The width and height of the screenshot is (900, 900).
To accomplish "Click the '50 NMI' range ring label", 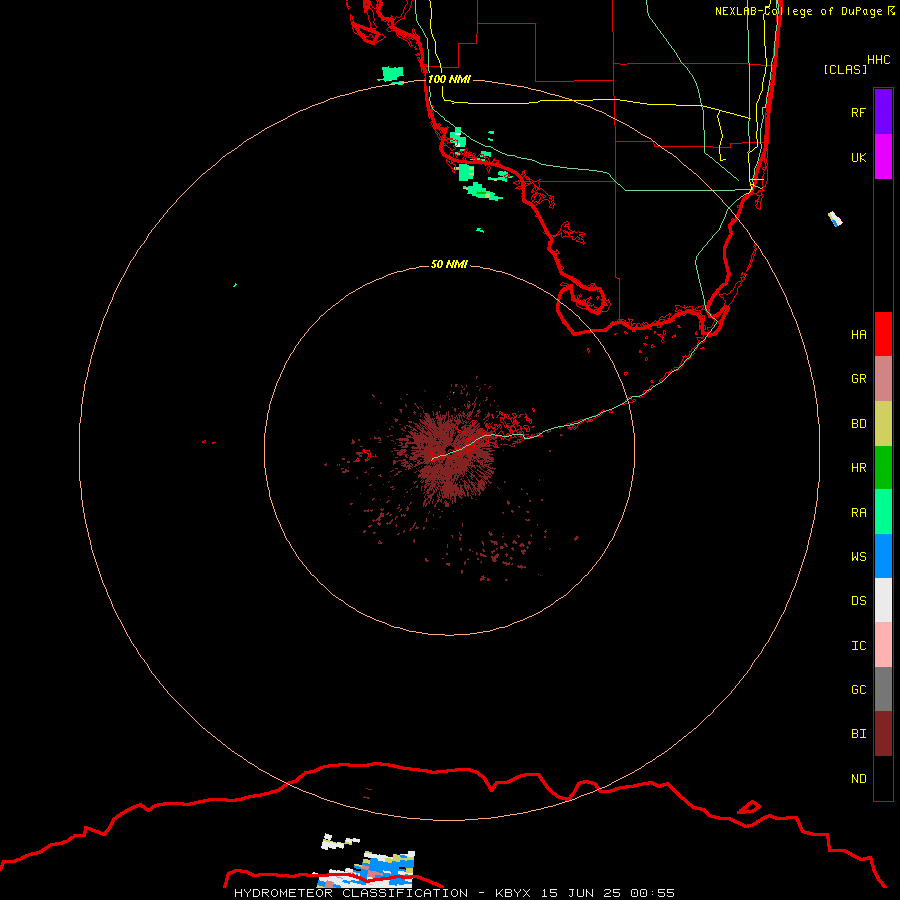I will (449, 264).
